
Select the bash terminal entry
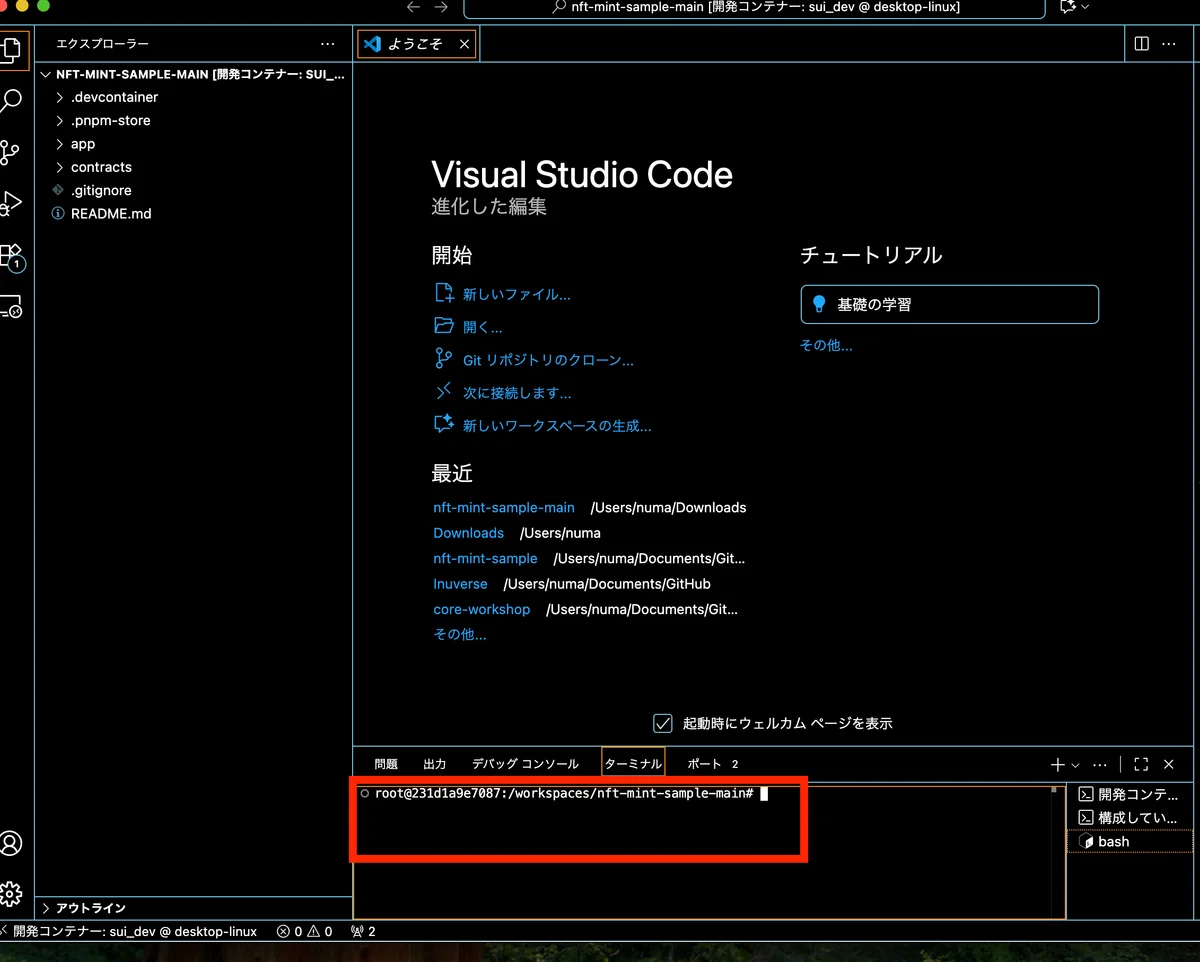(x=1130, y=841)
